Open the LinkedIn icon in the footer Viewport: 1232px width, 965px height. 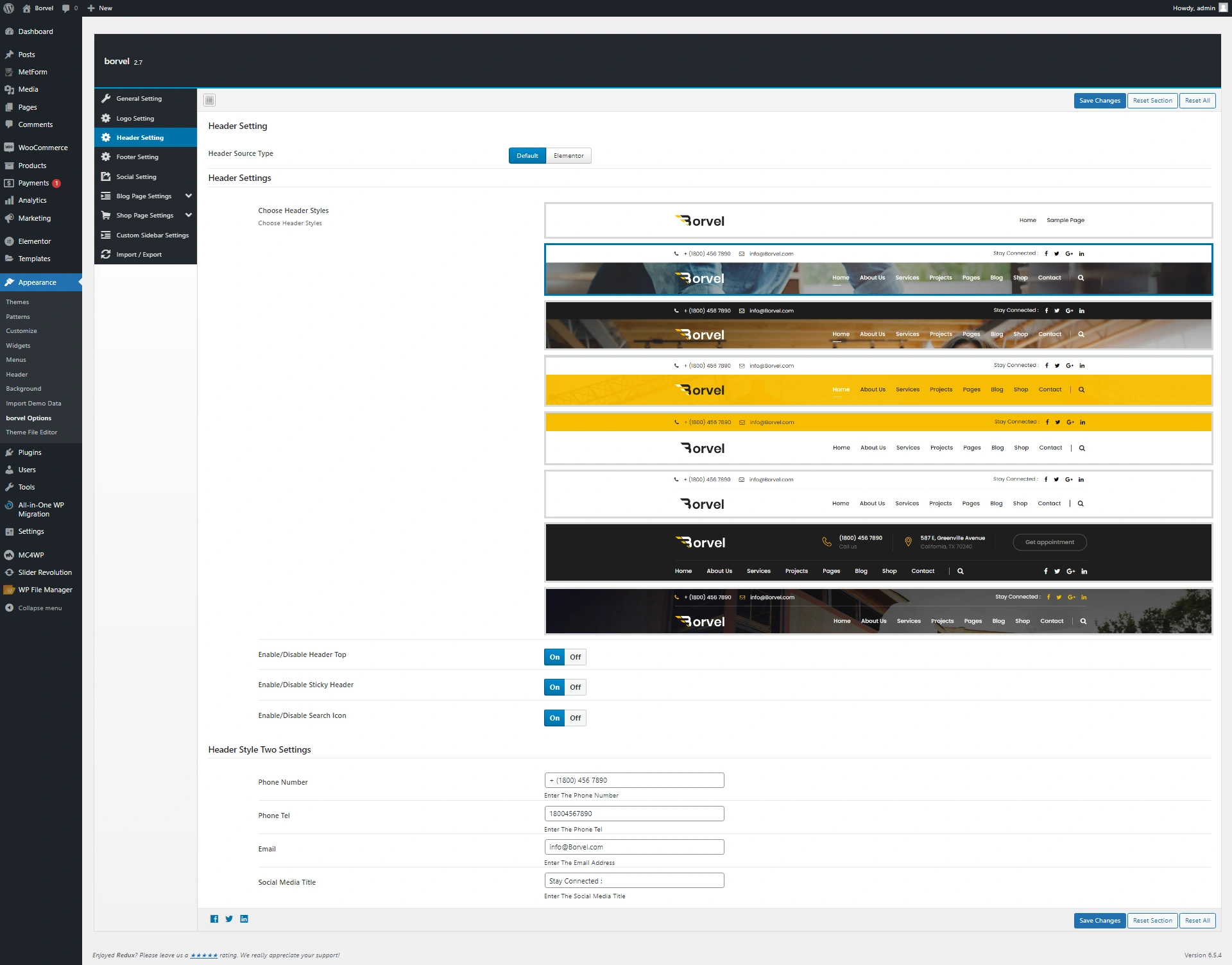pos(244,919)
